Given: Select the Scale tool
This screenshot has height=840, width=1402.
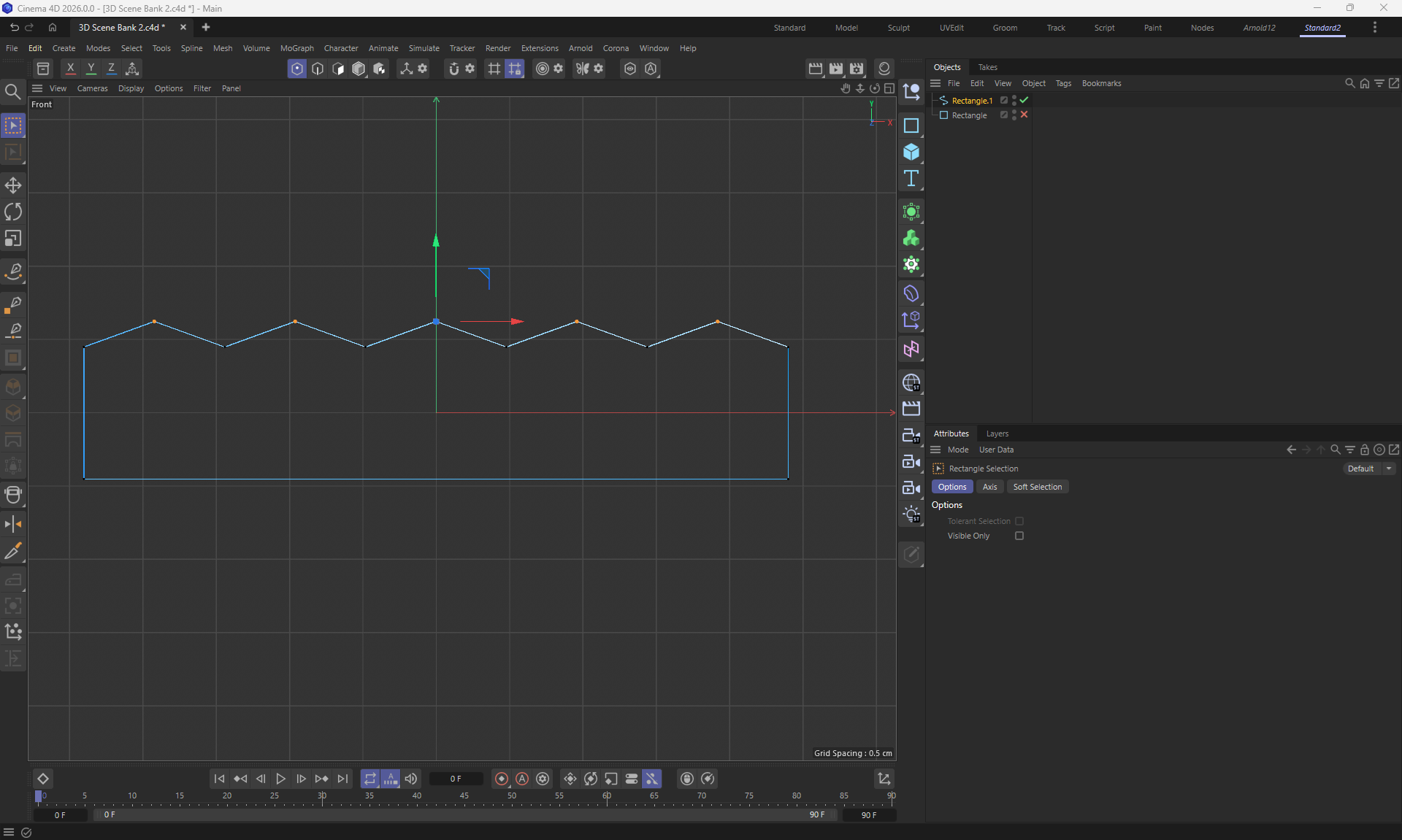Looking at the screenshot, I should coord(13,239).
